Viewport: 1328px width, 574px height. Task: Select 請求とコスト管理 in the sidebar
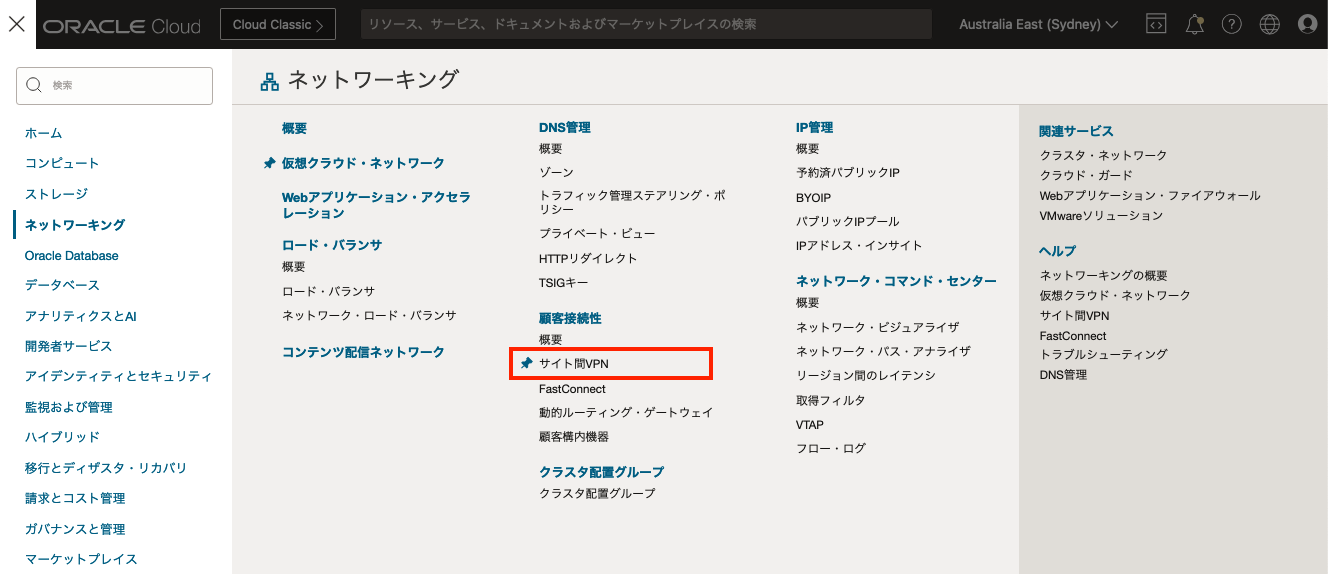(75, 498)
